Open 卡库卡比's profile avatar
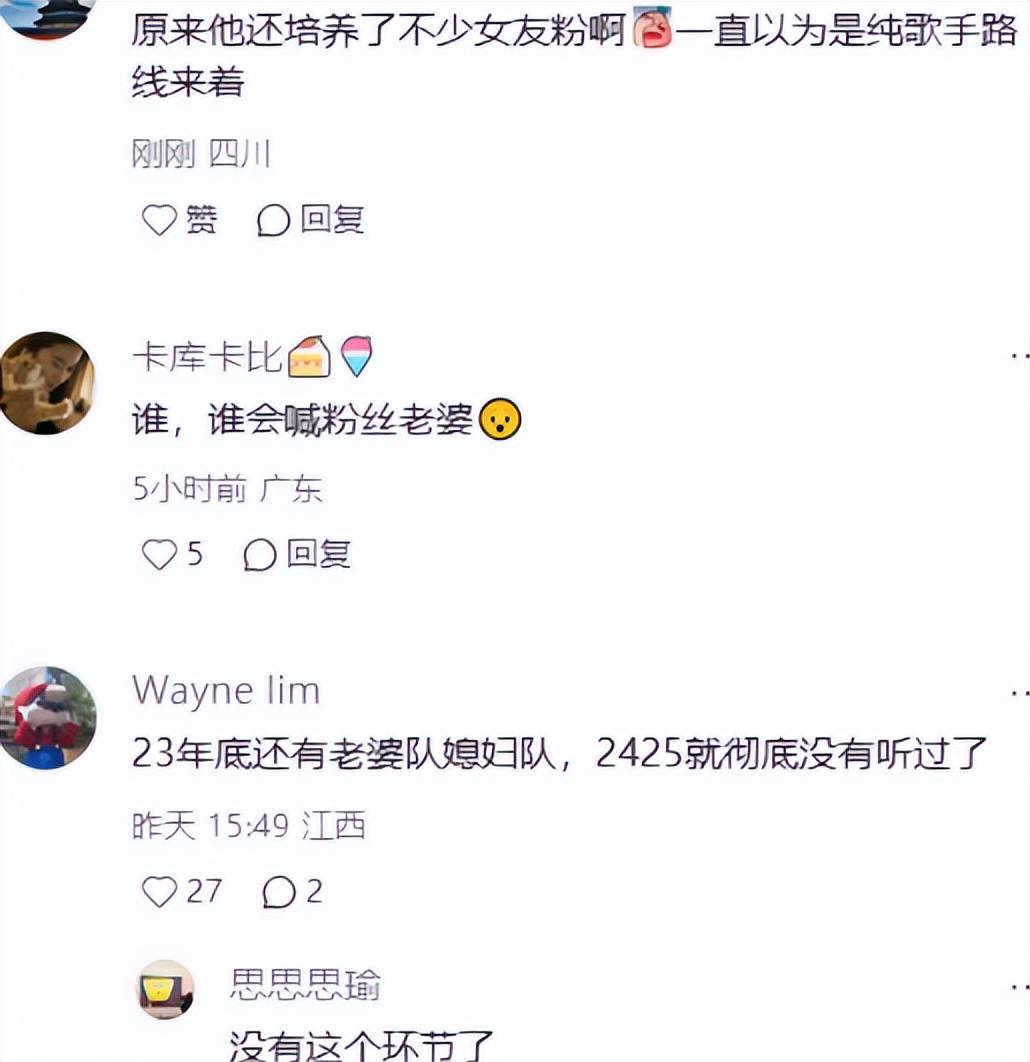 [x=46, y=383]
